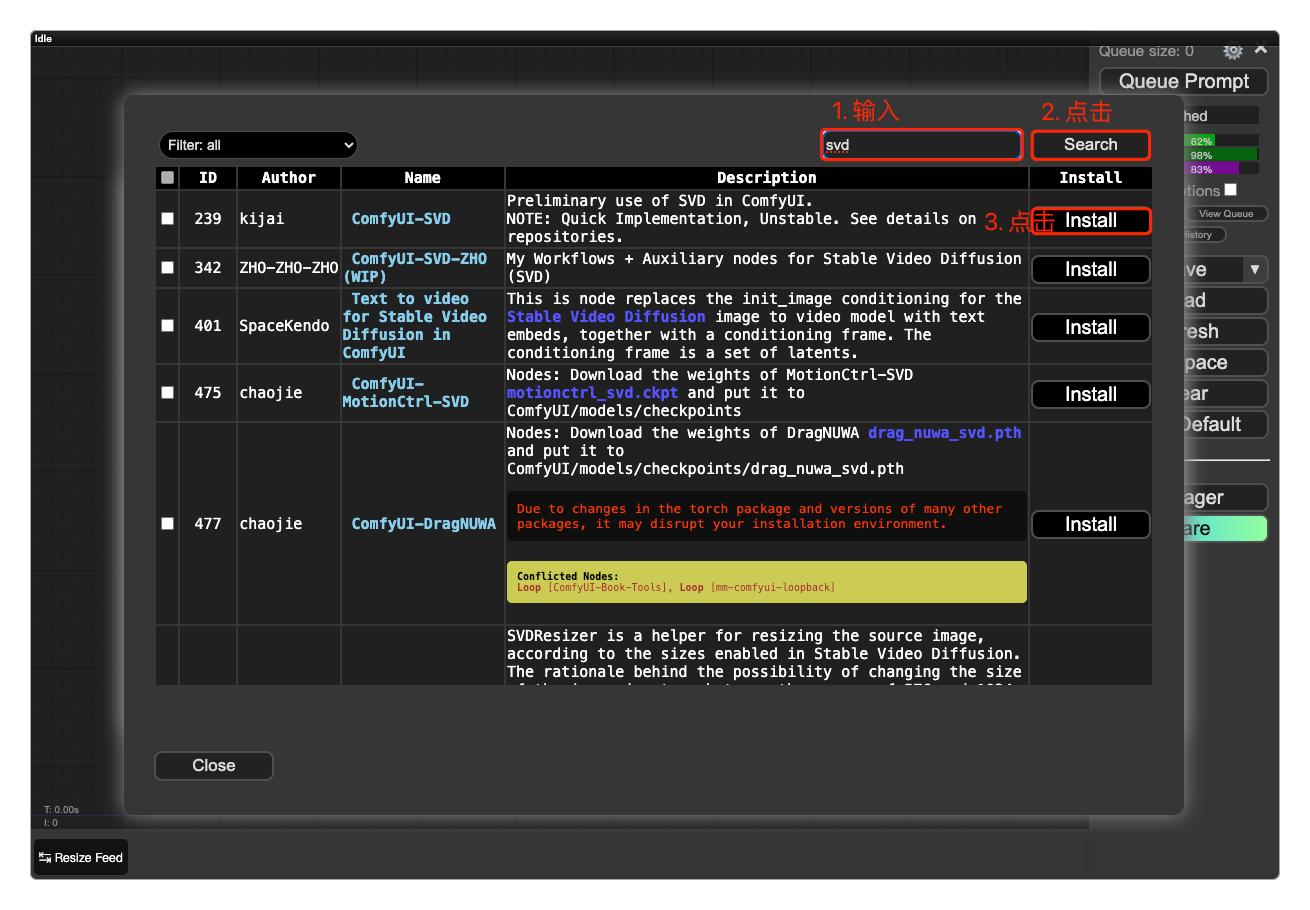Click the Idle status label
Image resolution: width=1310 pixels, height=910 pixels.
coord(43,39)
